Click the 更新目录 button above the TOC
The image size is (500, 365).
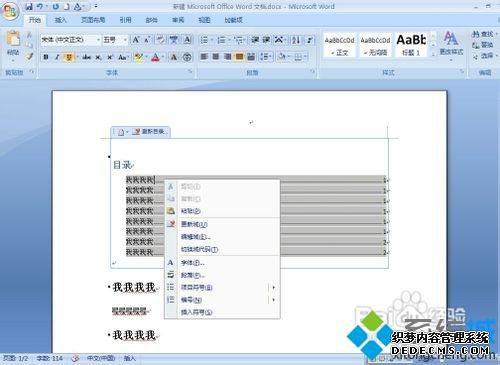[150, 132]
